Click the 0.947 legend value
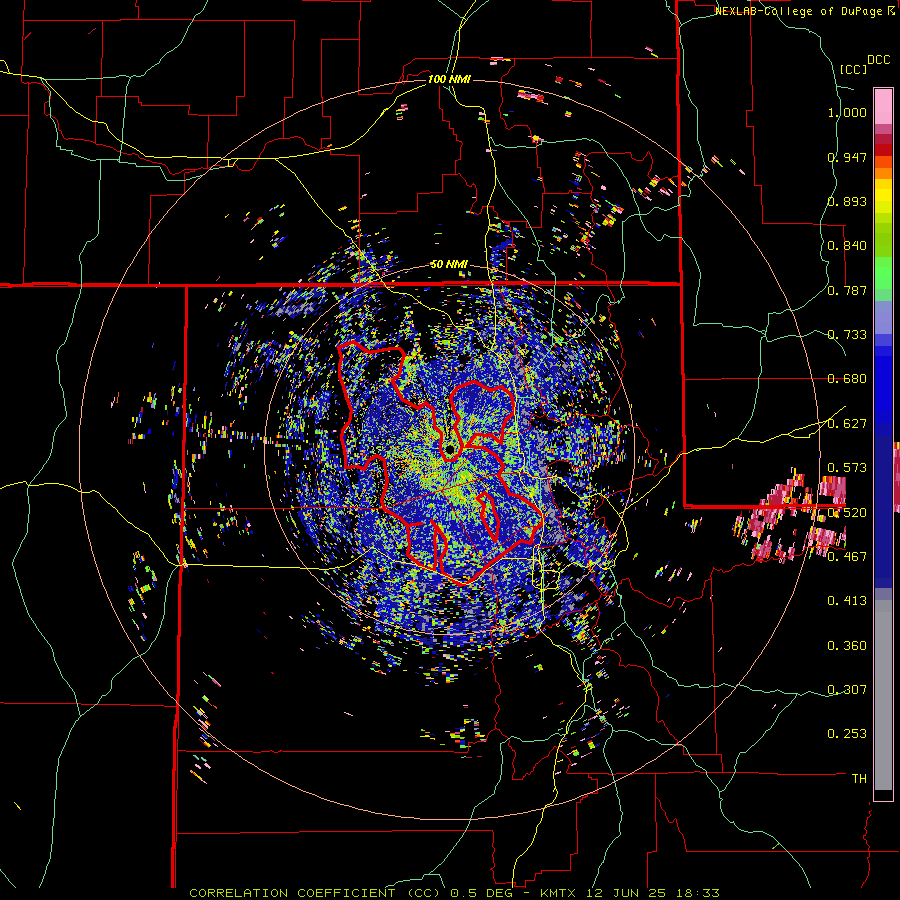Viewport: 900px width, 900px height. [x=847, y=157]
